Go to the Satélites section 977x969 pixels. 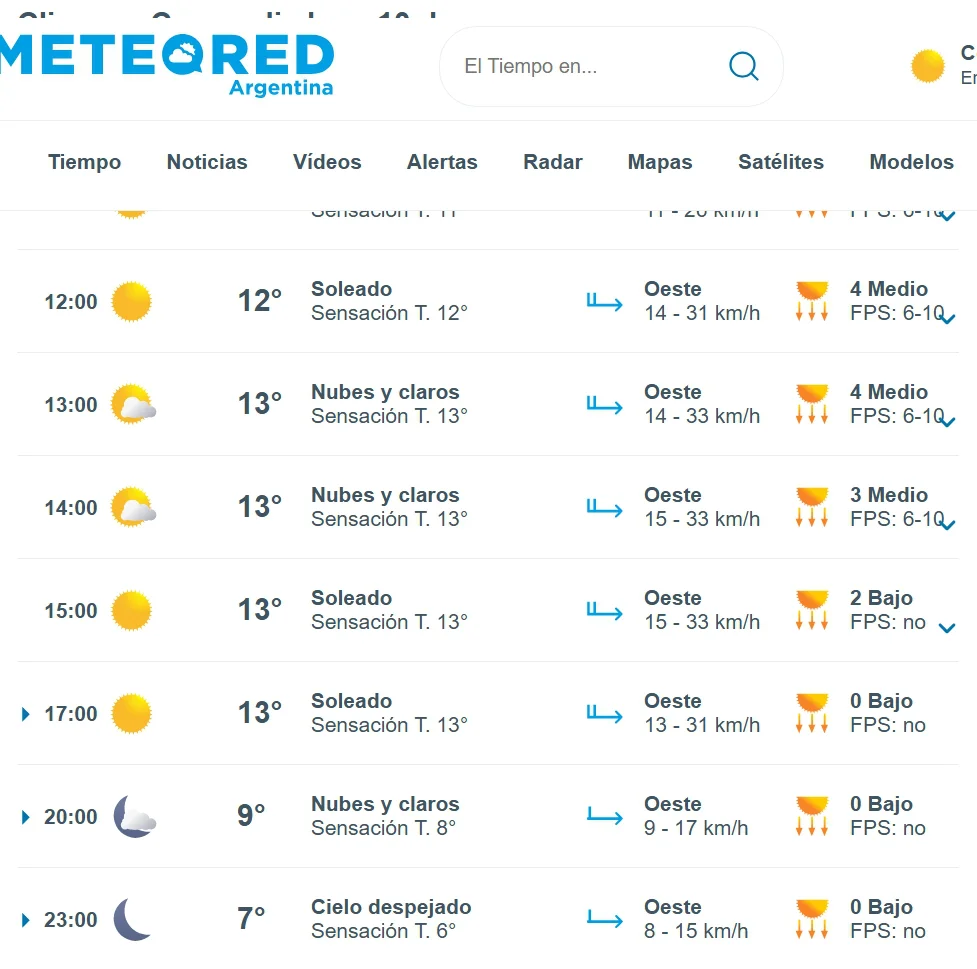pyautogui.click(x=781, y=162)
